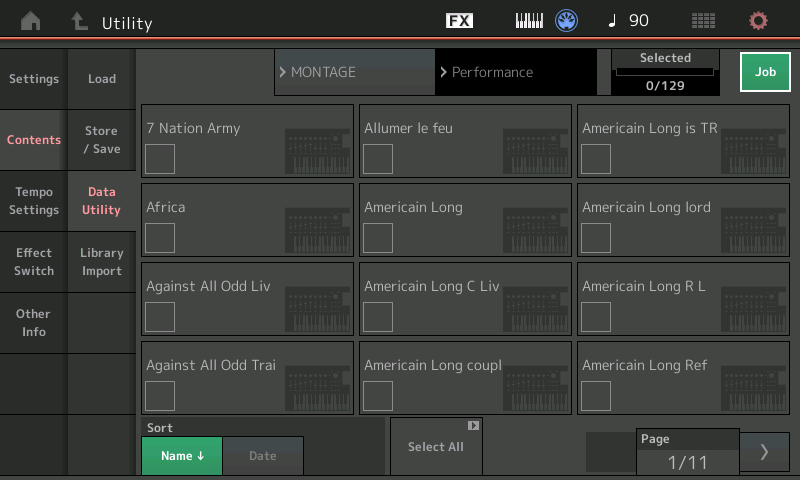
Task: Select the Allumer le feu checkbox
Action: (378, 159)
